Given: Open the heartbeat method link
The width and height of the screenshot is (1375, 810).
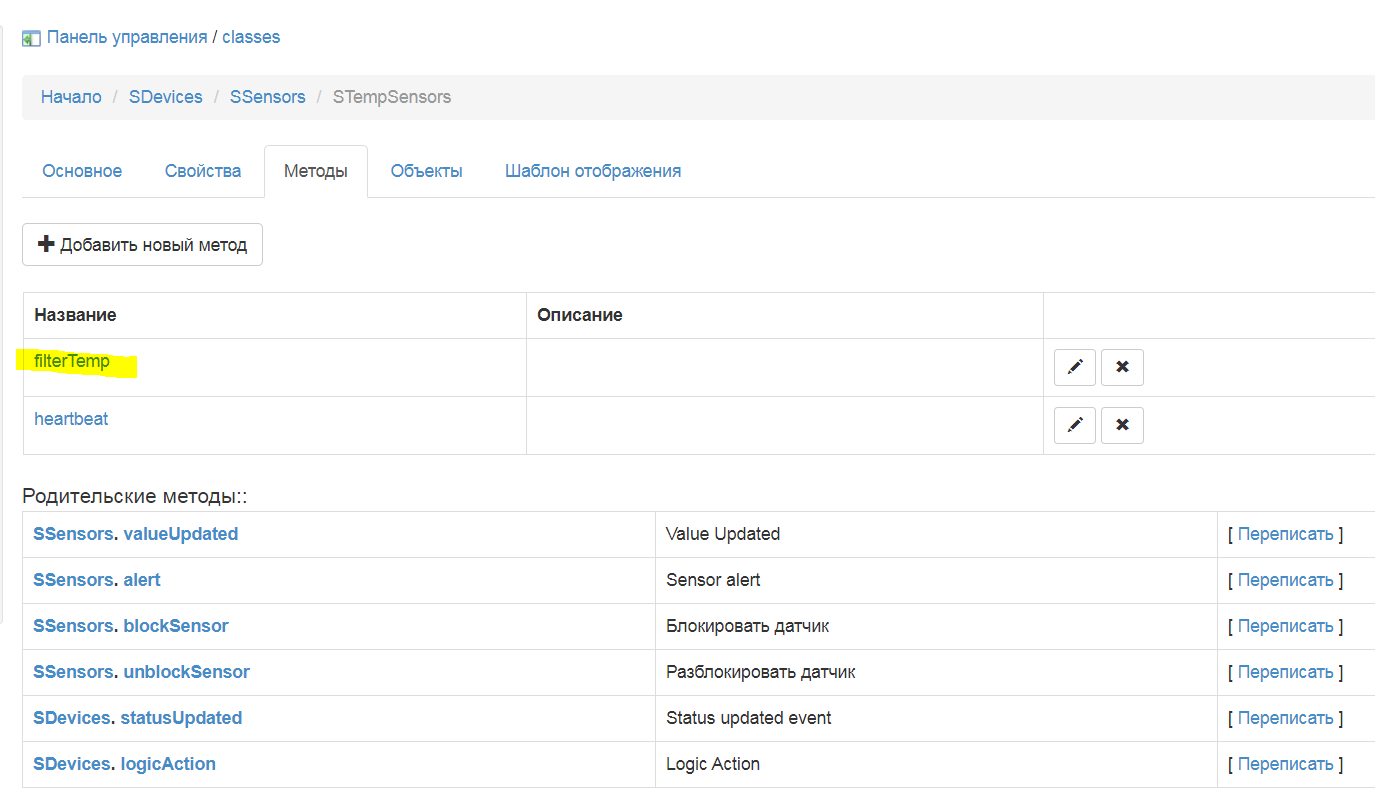Looking at the screenshot, I should (71, 419).
